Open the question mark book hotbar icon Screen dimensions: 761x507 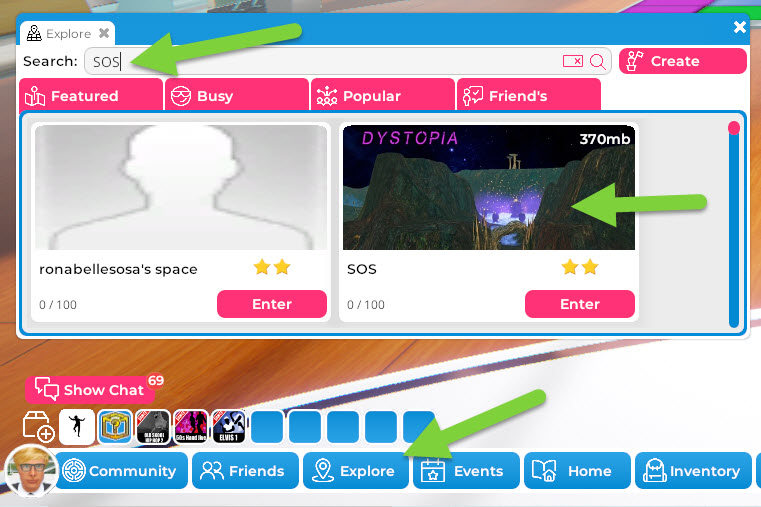pyautogui.click(x=115, y=427)
